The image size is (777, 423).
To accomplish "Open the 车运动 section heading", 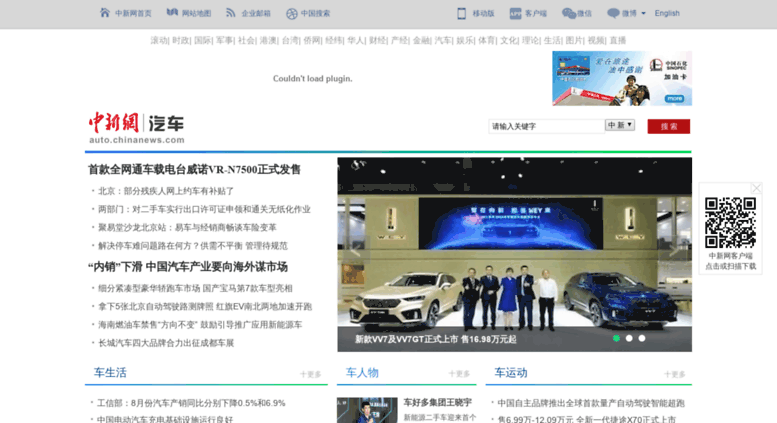I will tap(511, 373).
